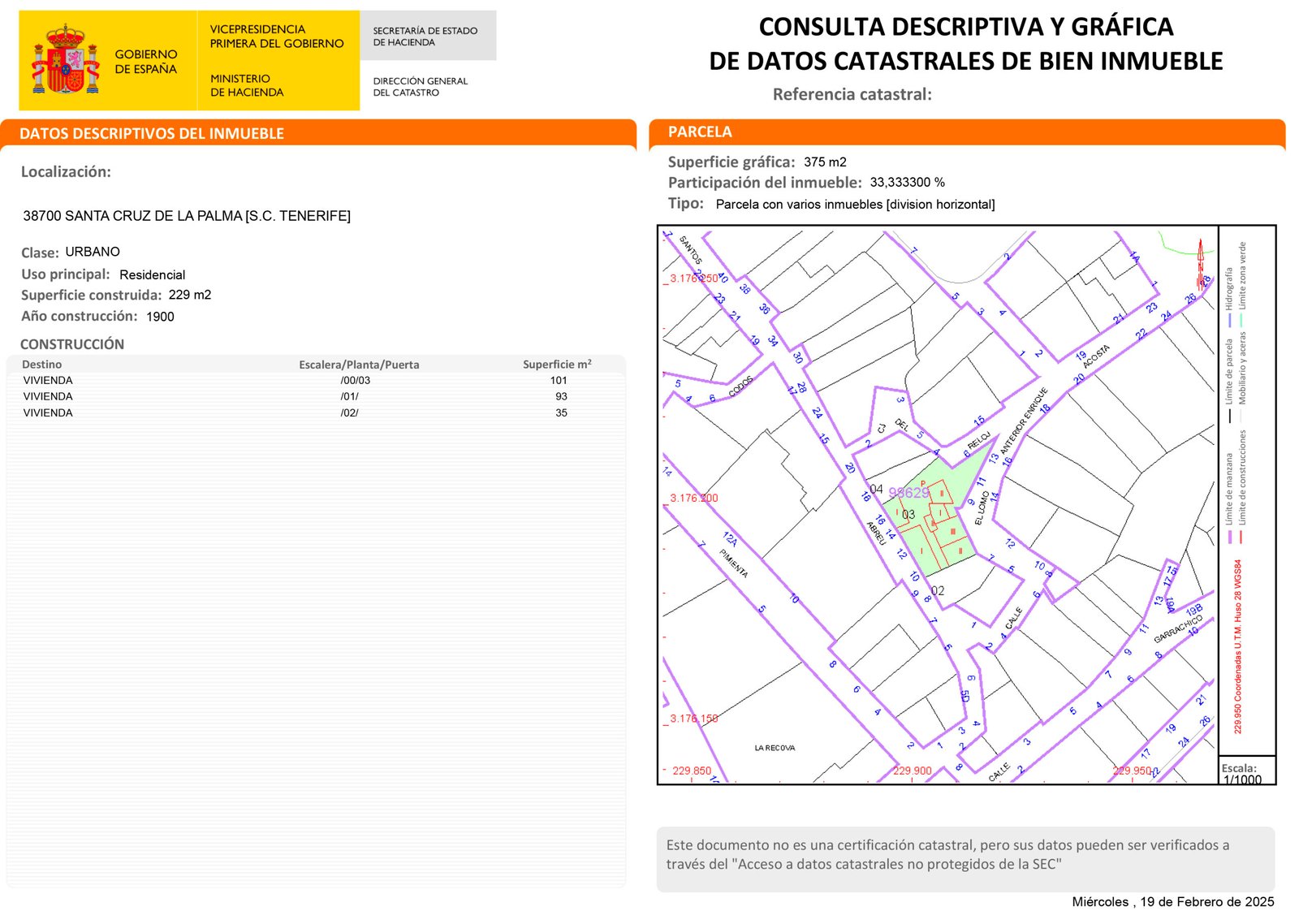
Task: Select the VIVIENDA row with /00/03
Action: (316, 380)
